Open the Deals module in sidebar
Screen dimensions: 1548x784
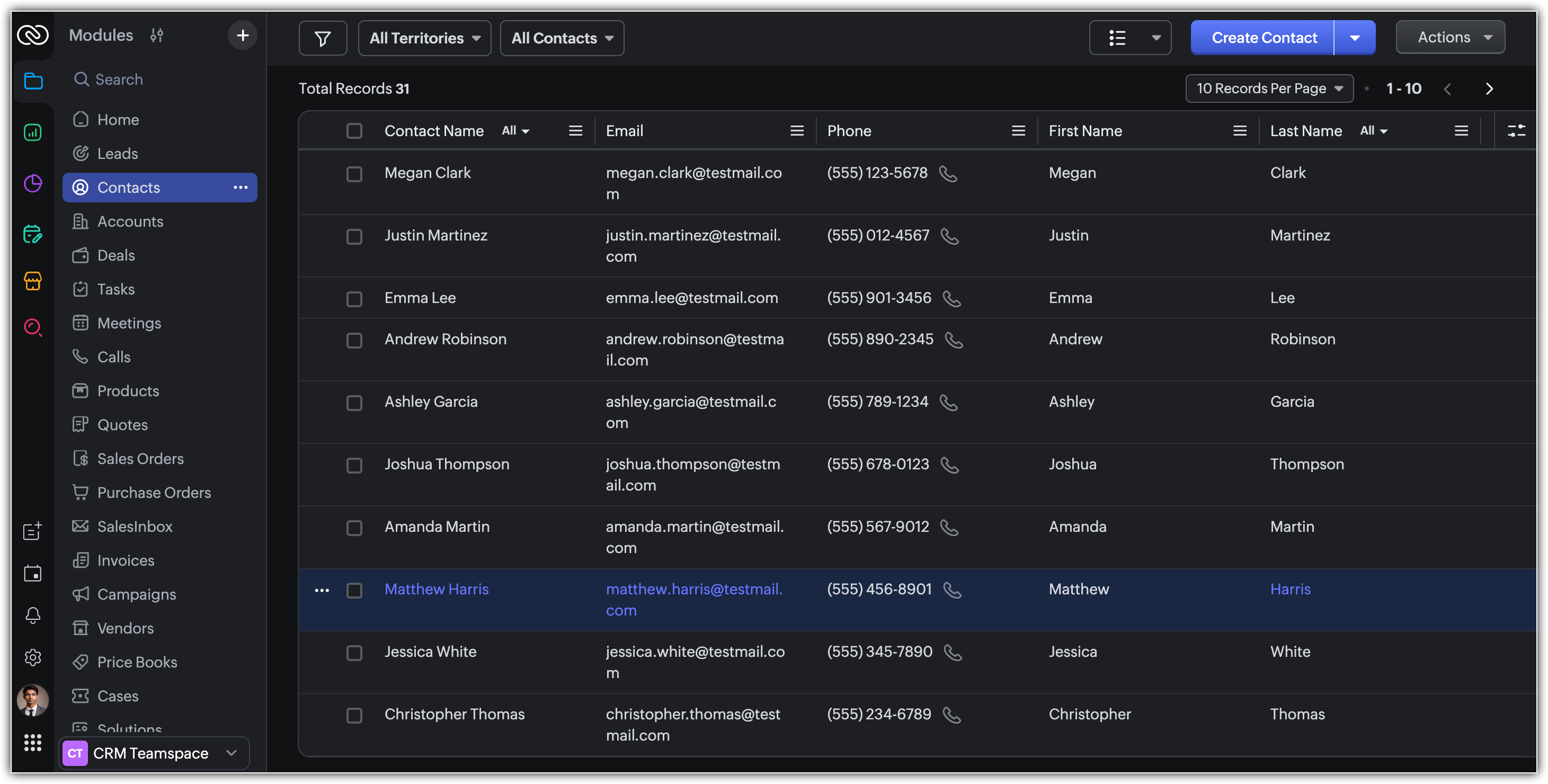(x=116, y=255)
